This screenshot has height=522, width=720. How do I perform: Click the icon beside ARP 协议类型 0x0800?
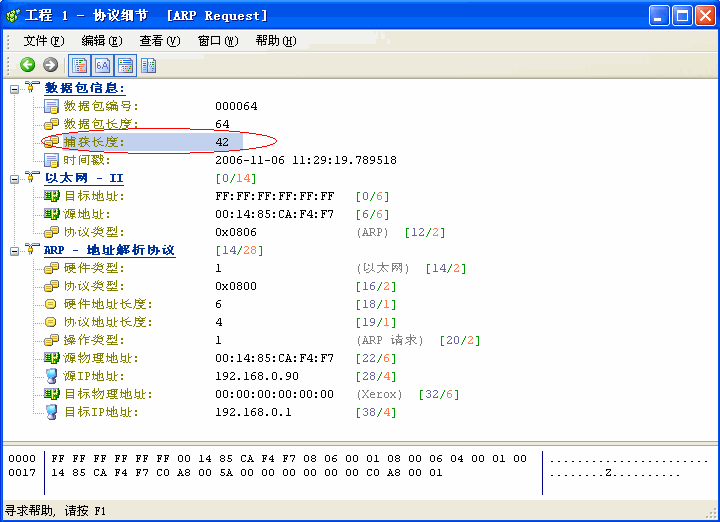click(x=51, y=286)
